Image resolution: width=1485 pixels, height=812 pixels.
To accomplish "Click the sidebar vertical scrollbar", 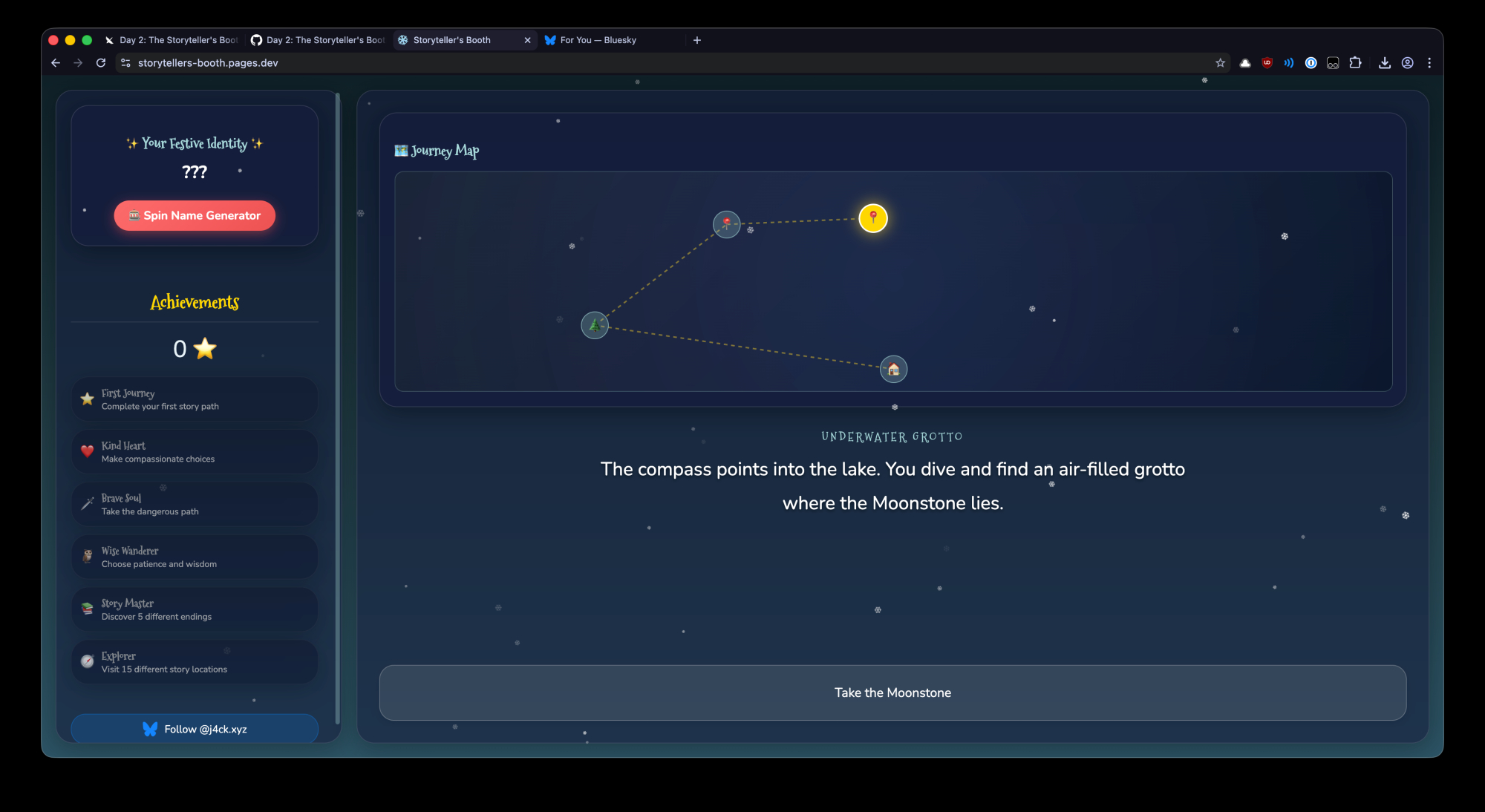I will coord(338,408).
